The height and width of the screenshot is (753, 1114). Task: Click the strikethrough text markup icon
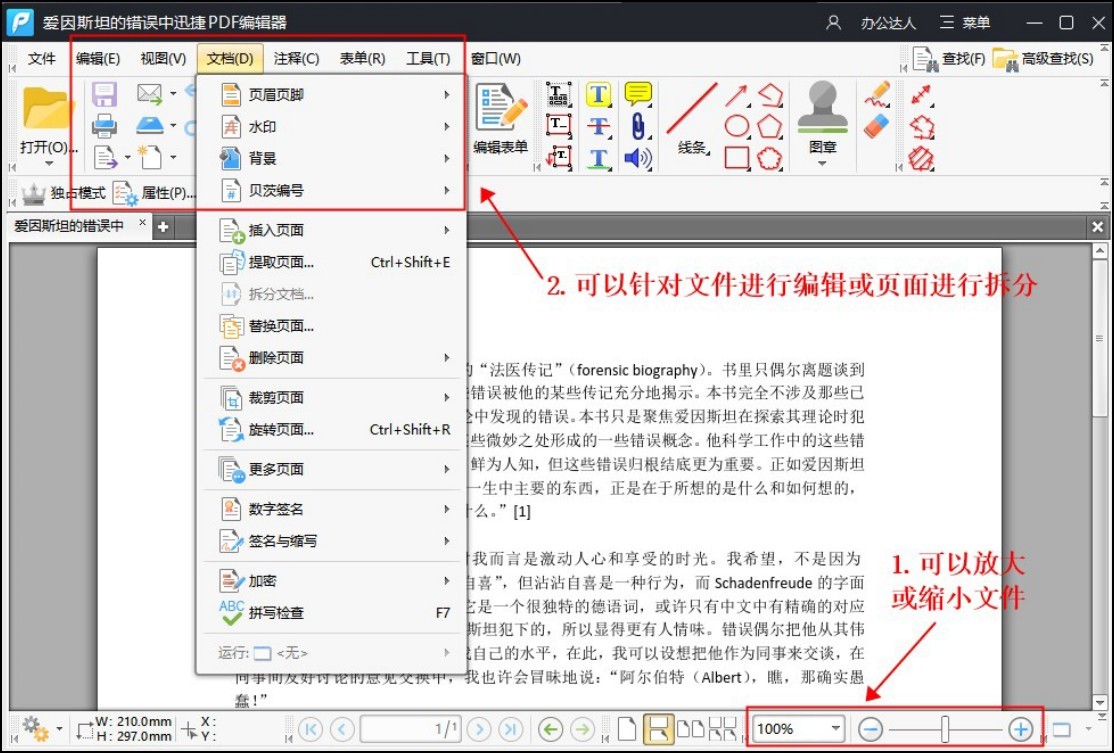(x=598, y=125)
